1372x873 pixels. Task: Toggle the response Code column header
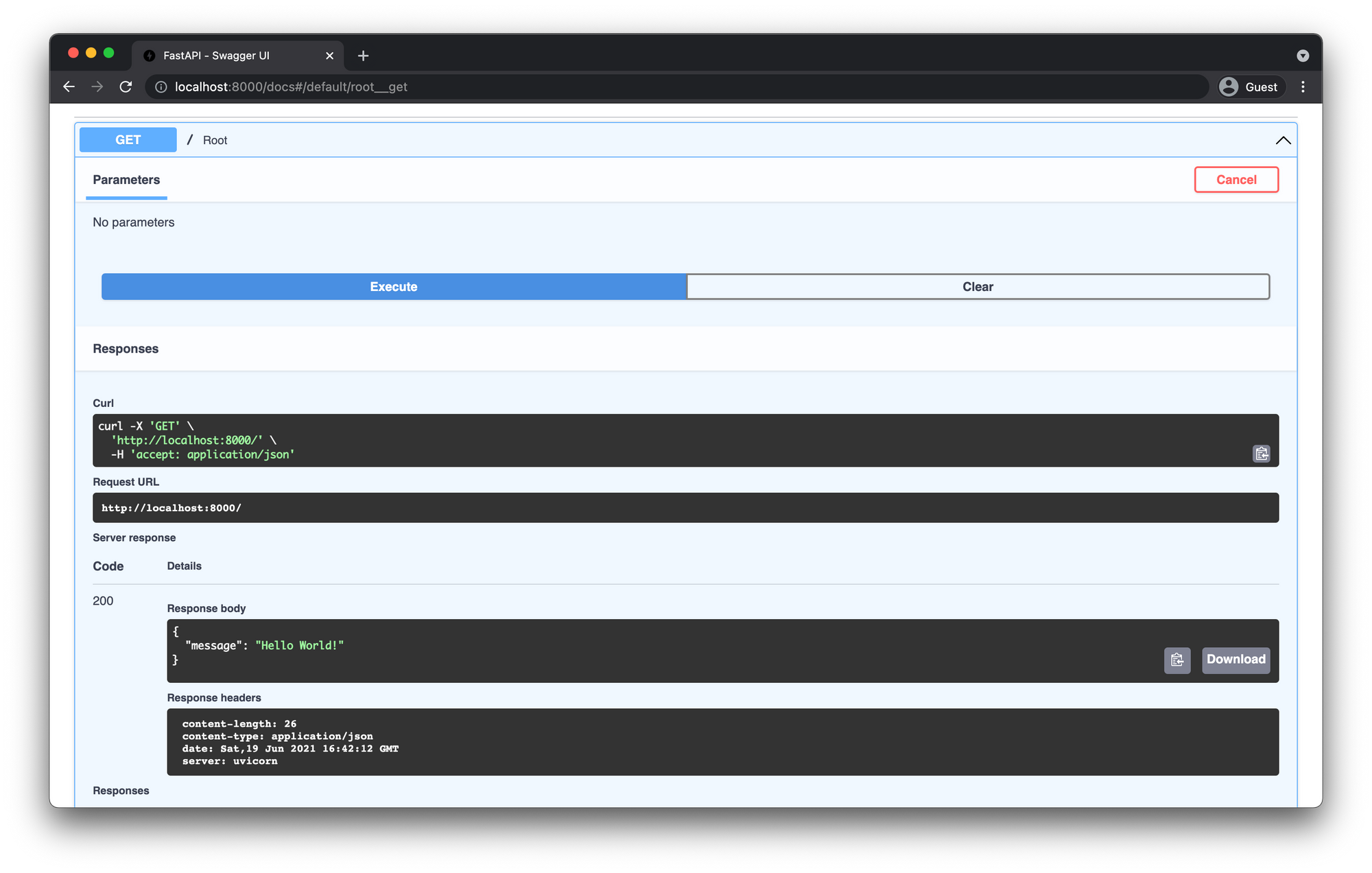pos(106,565)
